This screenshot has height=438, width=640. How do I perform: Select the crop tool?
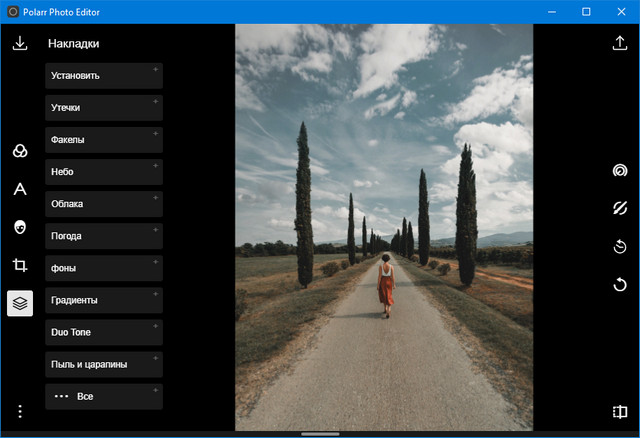[x=20, y=265]
